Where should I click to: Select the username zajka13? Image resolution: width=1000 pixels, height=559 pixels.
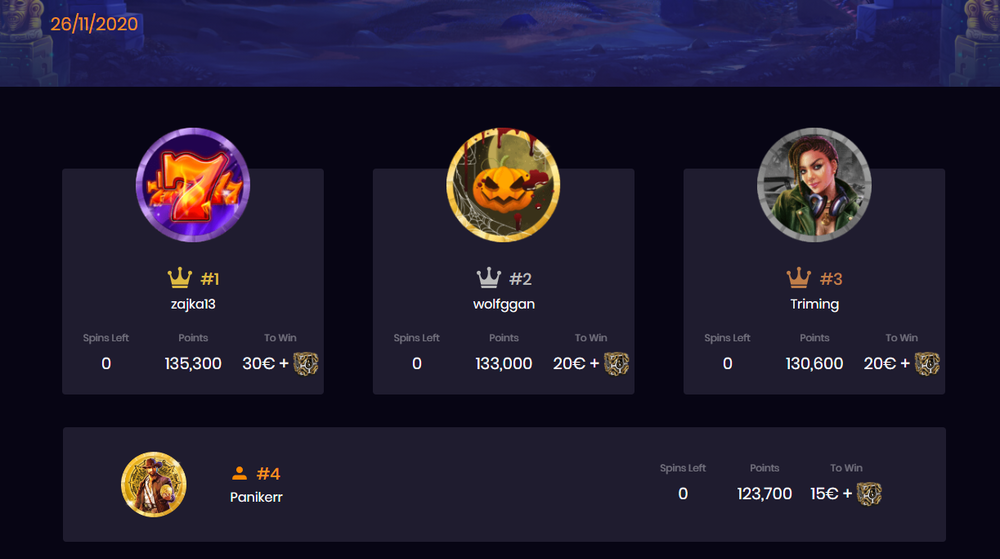click(193, 304)
